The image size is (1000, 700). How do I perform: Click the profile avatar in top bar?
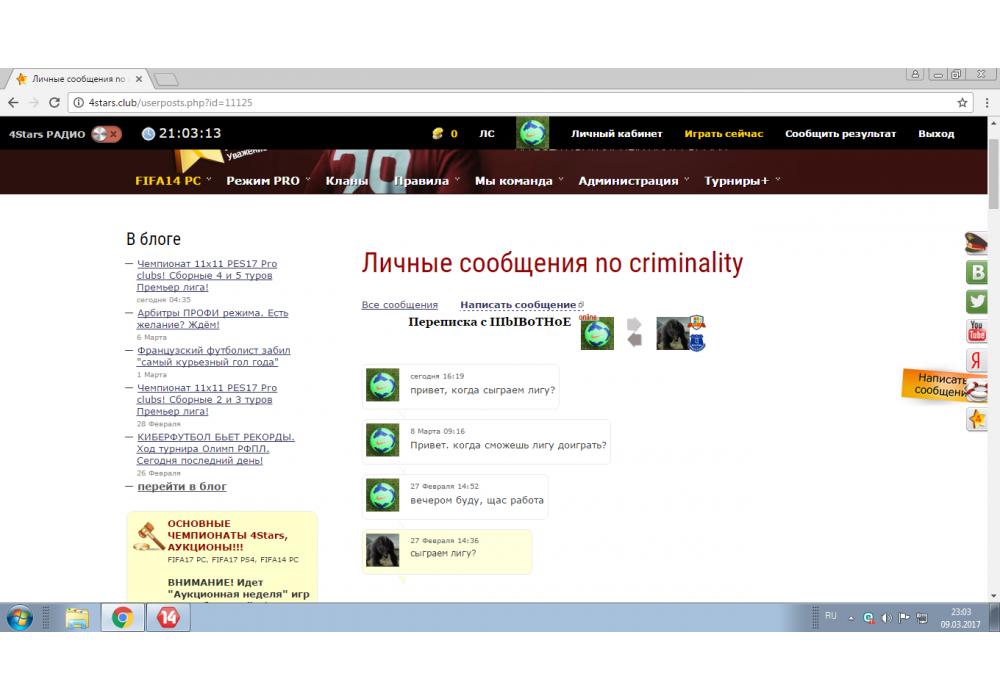click(532, 134)
